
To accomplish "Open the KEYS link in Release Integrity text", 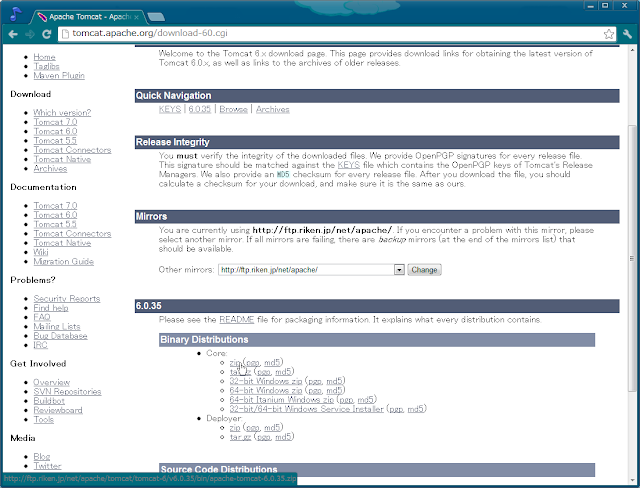I will tap(349, 165).
